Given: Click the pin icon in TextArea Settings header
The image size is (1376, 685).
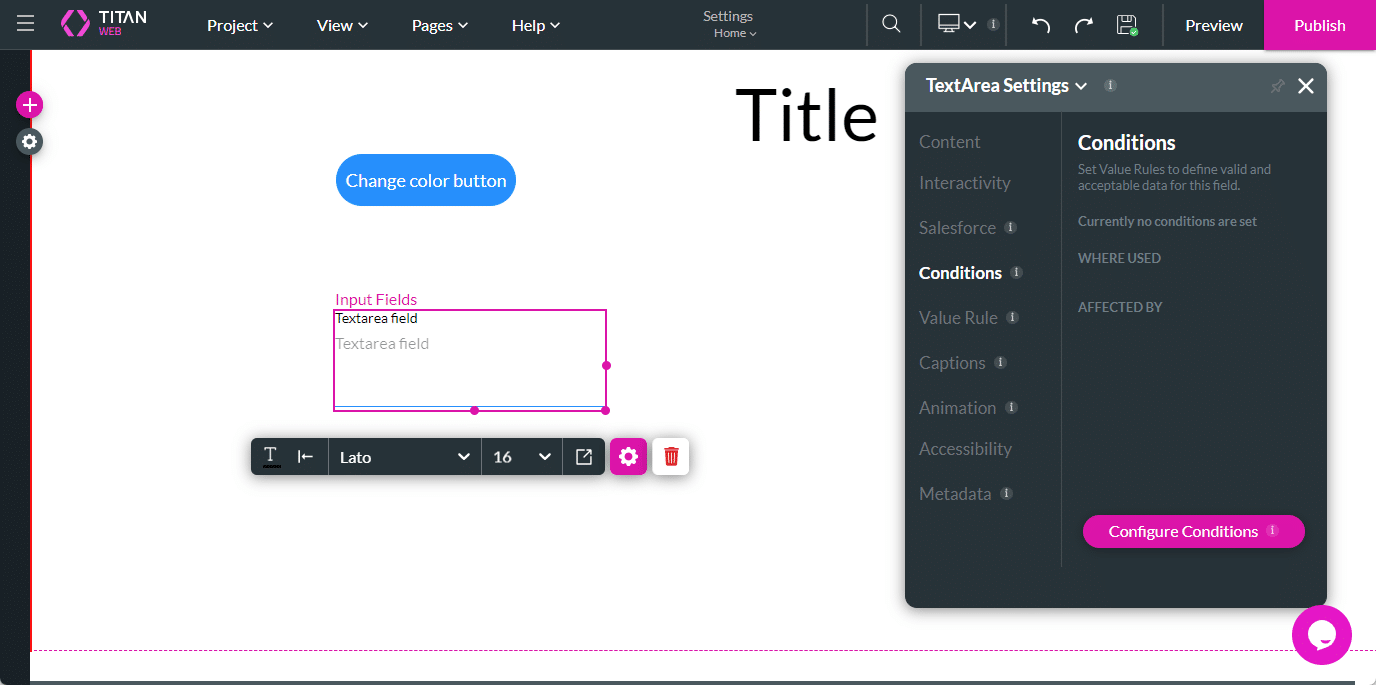Looking at the screenshot, I should (1276, 86).
